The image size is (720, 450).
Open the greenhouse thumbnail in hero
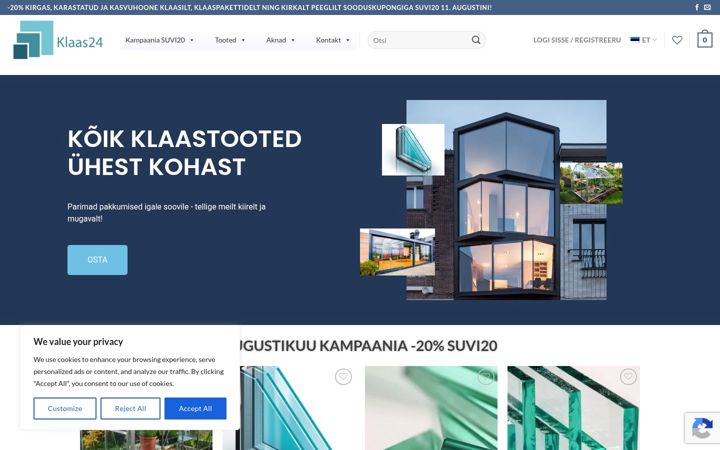click(x=591, y=183)
